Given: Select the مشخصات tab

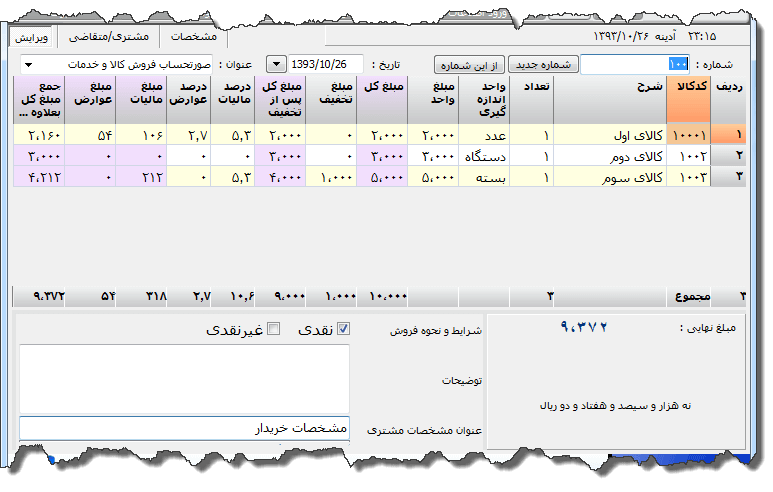Looking at the screenshot, I should click(194, 36).
